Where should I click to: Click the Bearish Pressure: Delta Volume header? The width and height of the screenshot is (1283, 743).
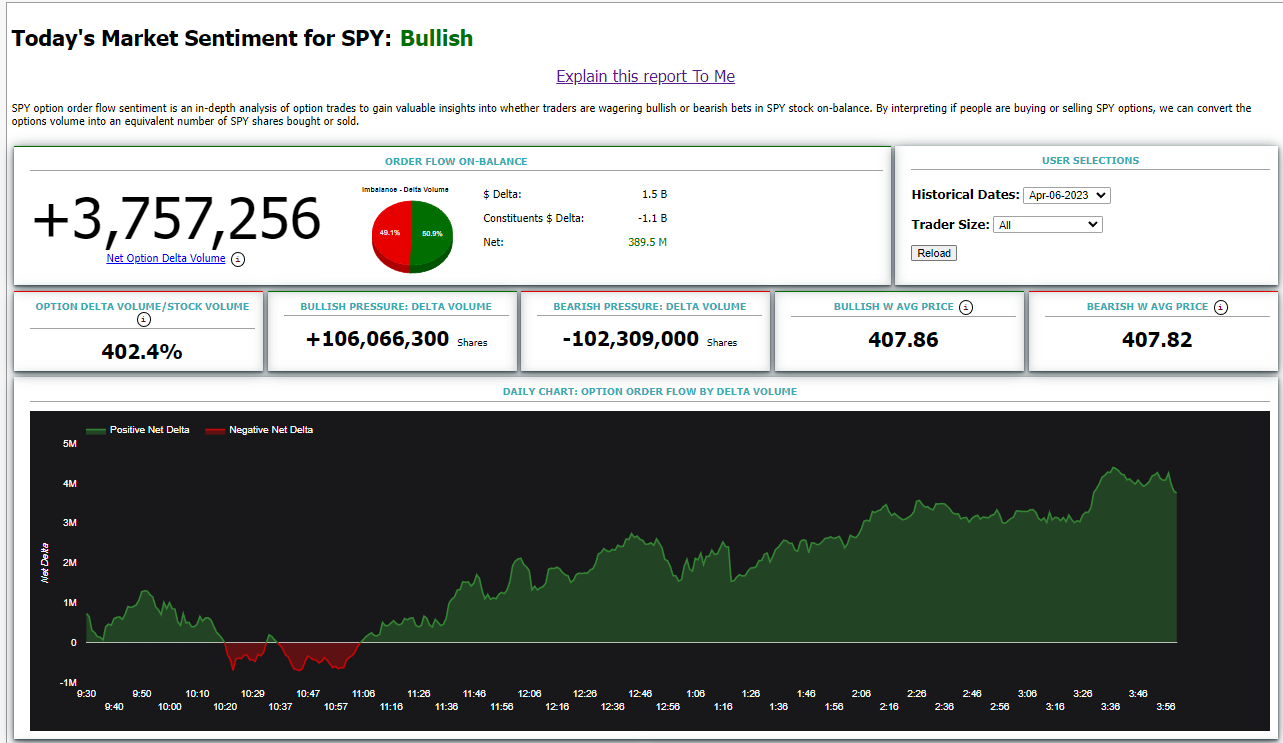tap(650, 306)
